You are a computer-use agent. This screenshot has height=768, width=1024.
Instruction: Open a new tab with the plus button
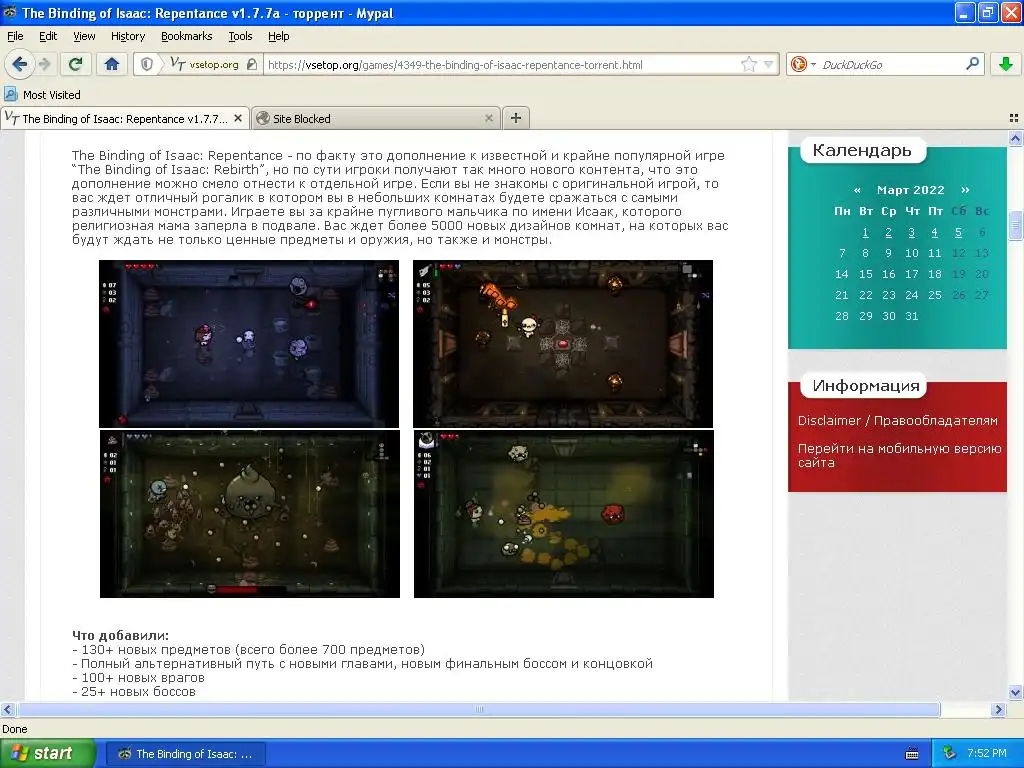pos(516,118)
